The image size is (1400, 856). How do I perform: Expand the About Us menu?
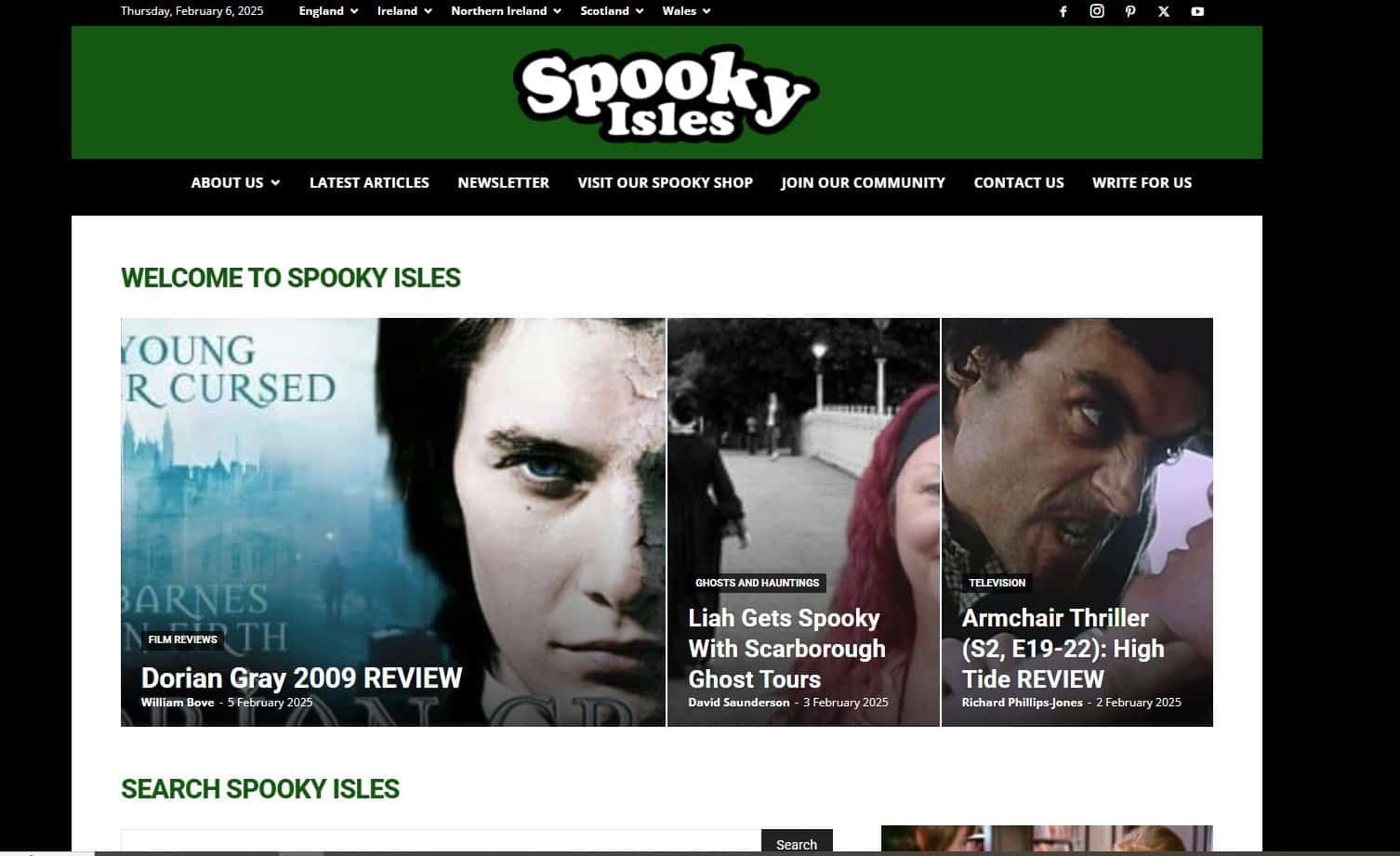point(235,183)
